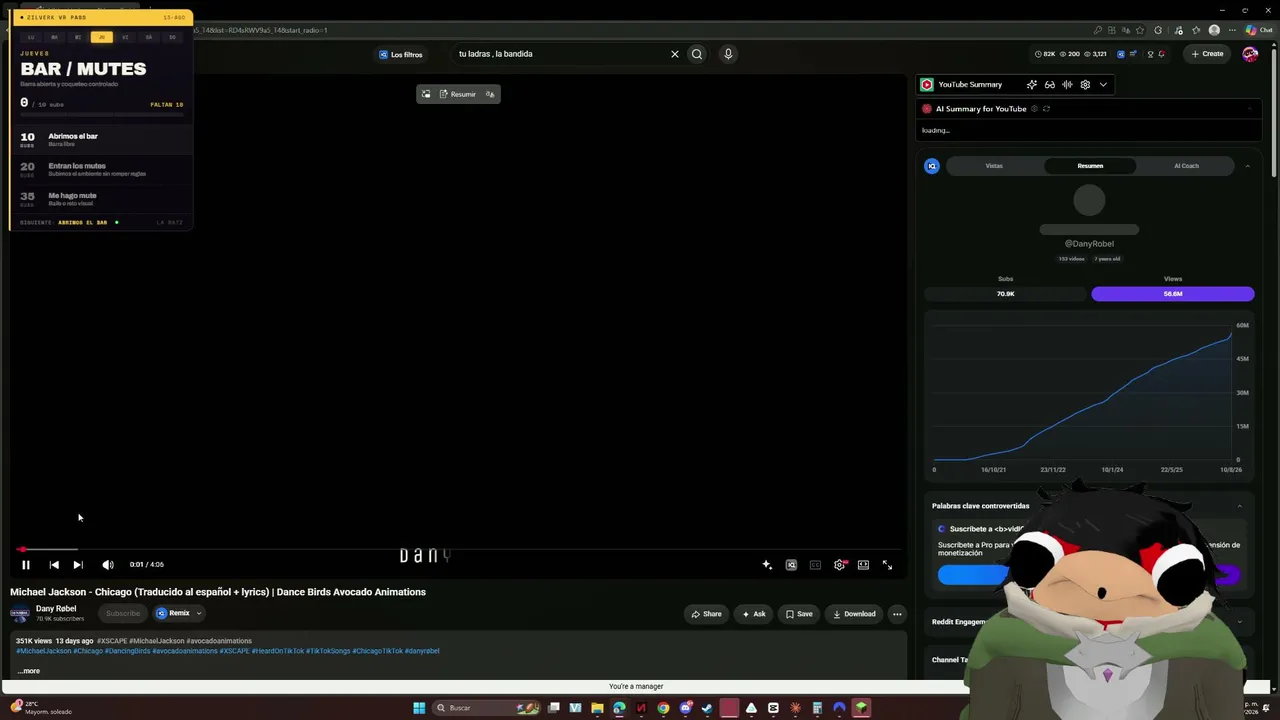The image size is (1280, 720).
Task: Download the video
Action: [x=854, y=614]
